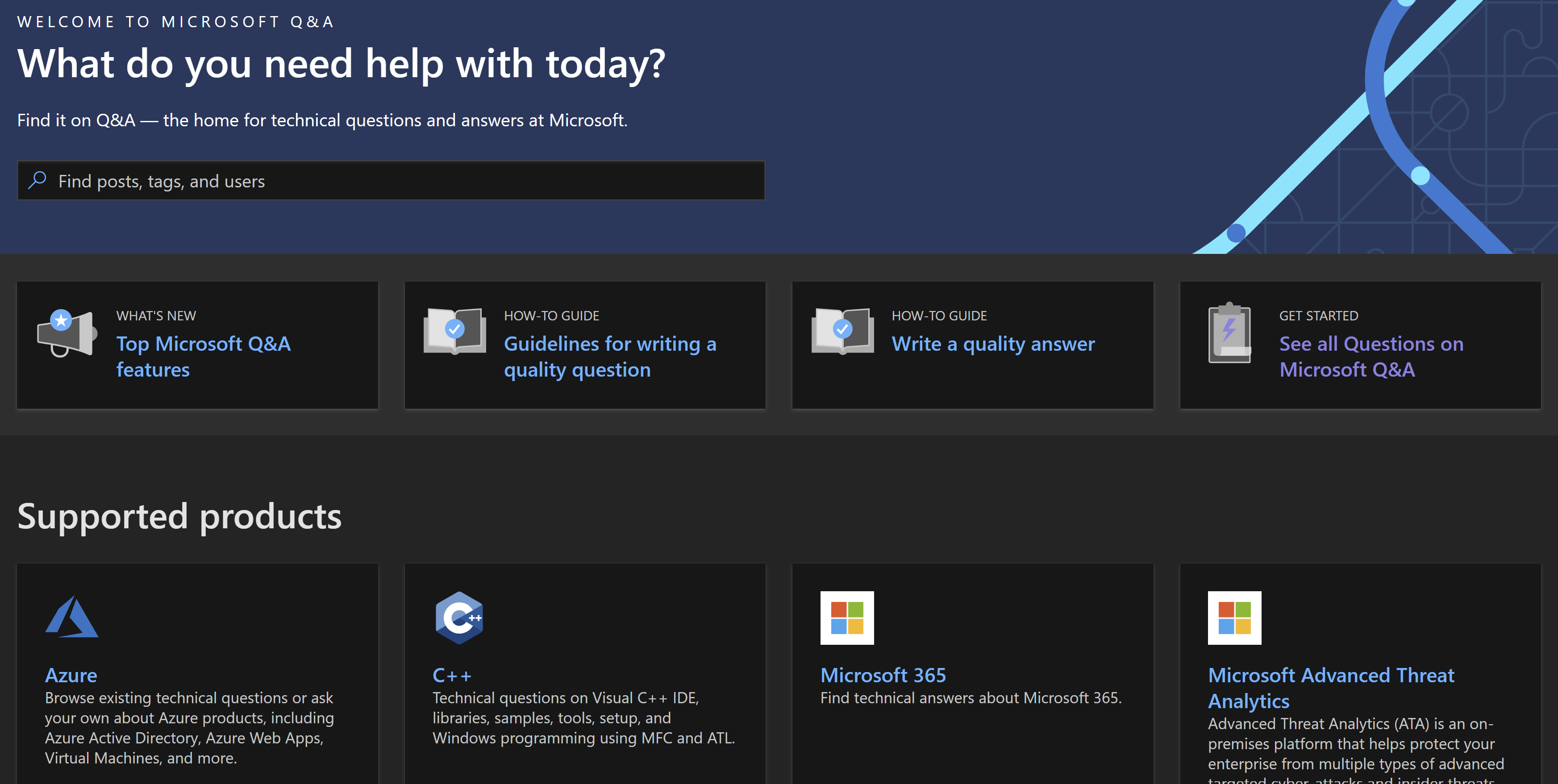Open the Azure product link

(71, 675)
